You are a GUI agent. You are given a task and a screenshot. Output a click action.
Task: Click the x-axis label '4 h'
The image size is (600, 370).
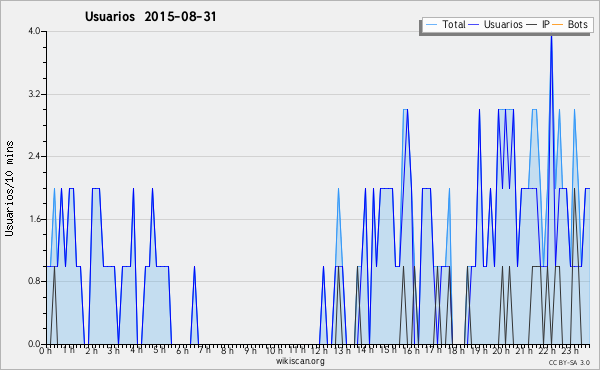pos(136,350)
